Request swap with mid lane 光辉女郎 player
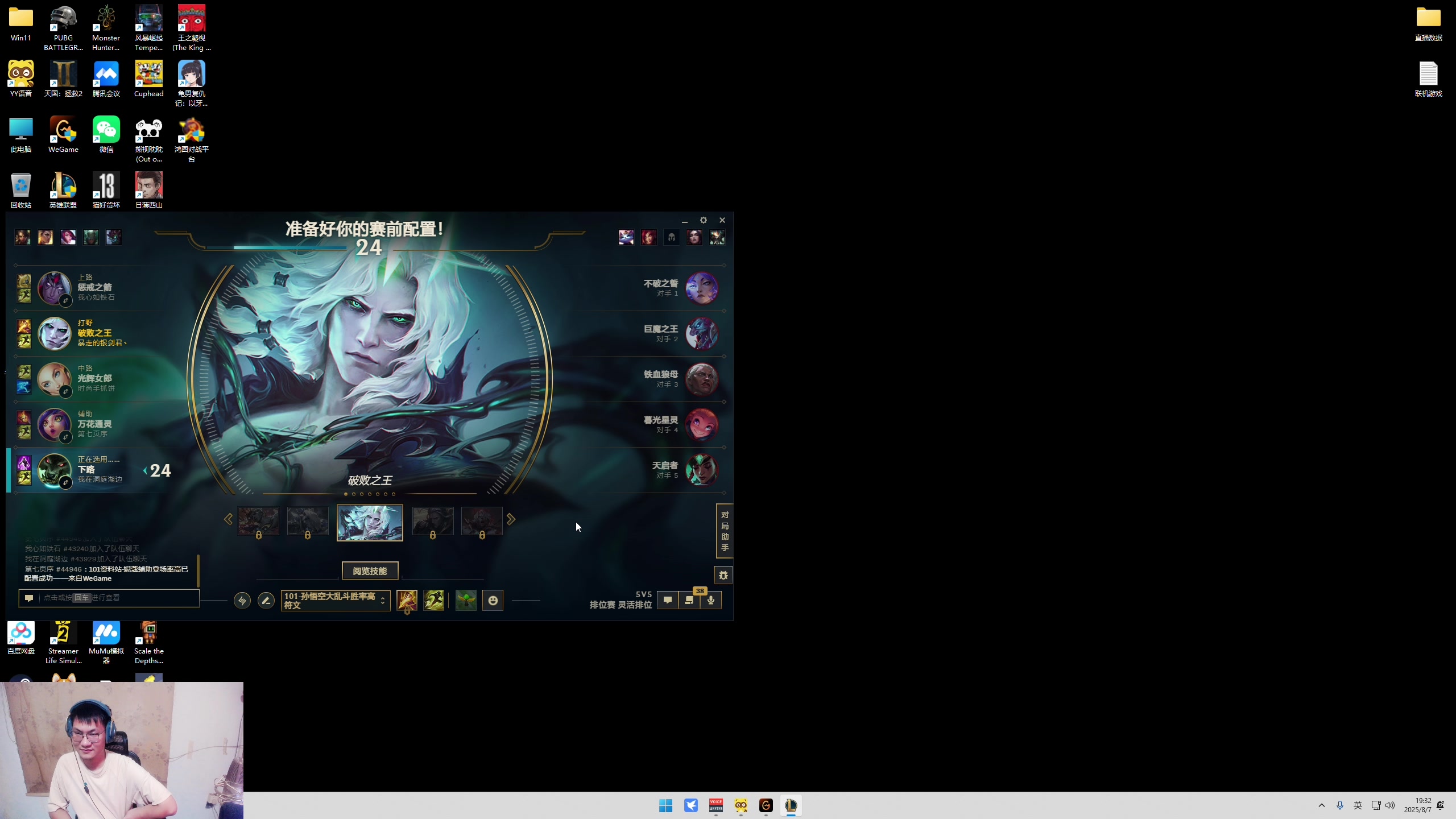 [65, 391]
